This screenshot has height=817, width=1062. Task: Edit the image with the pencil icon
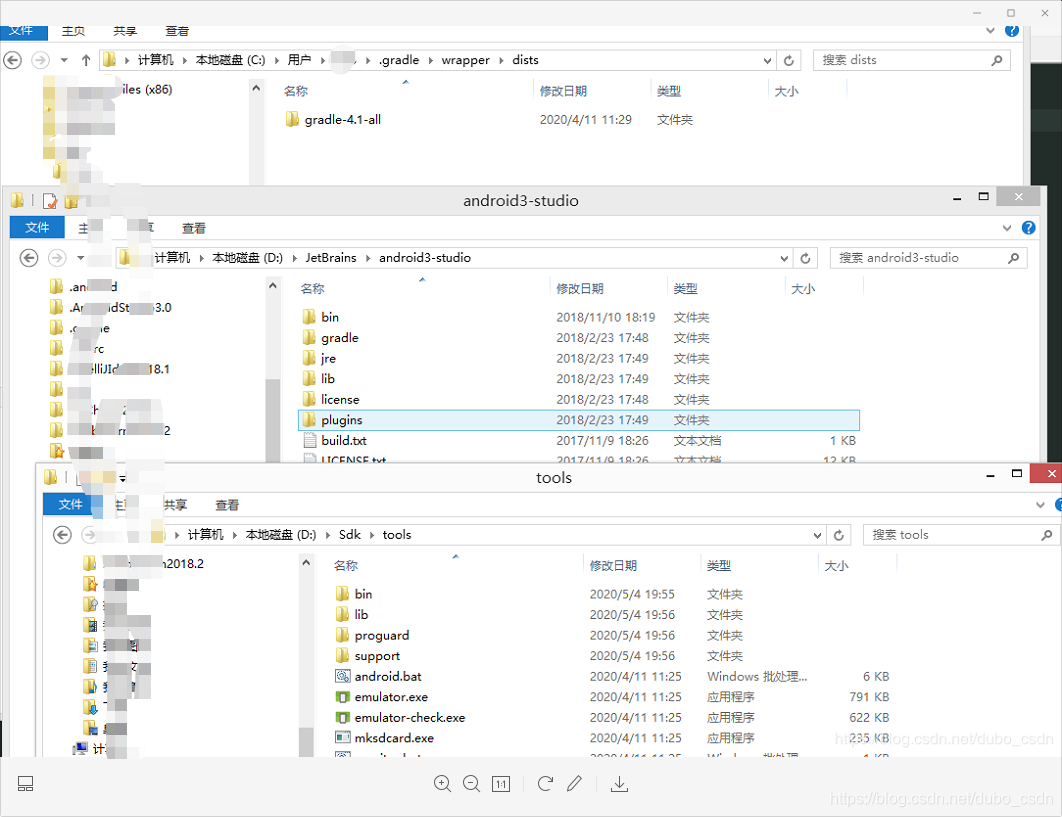[x=574, y=784]
